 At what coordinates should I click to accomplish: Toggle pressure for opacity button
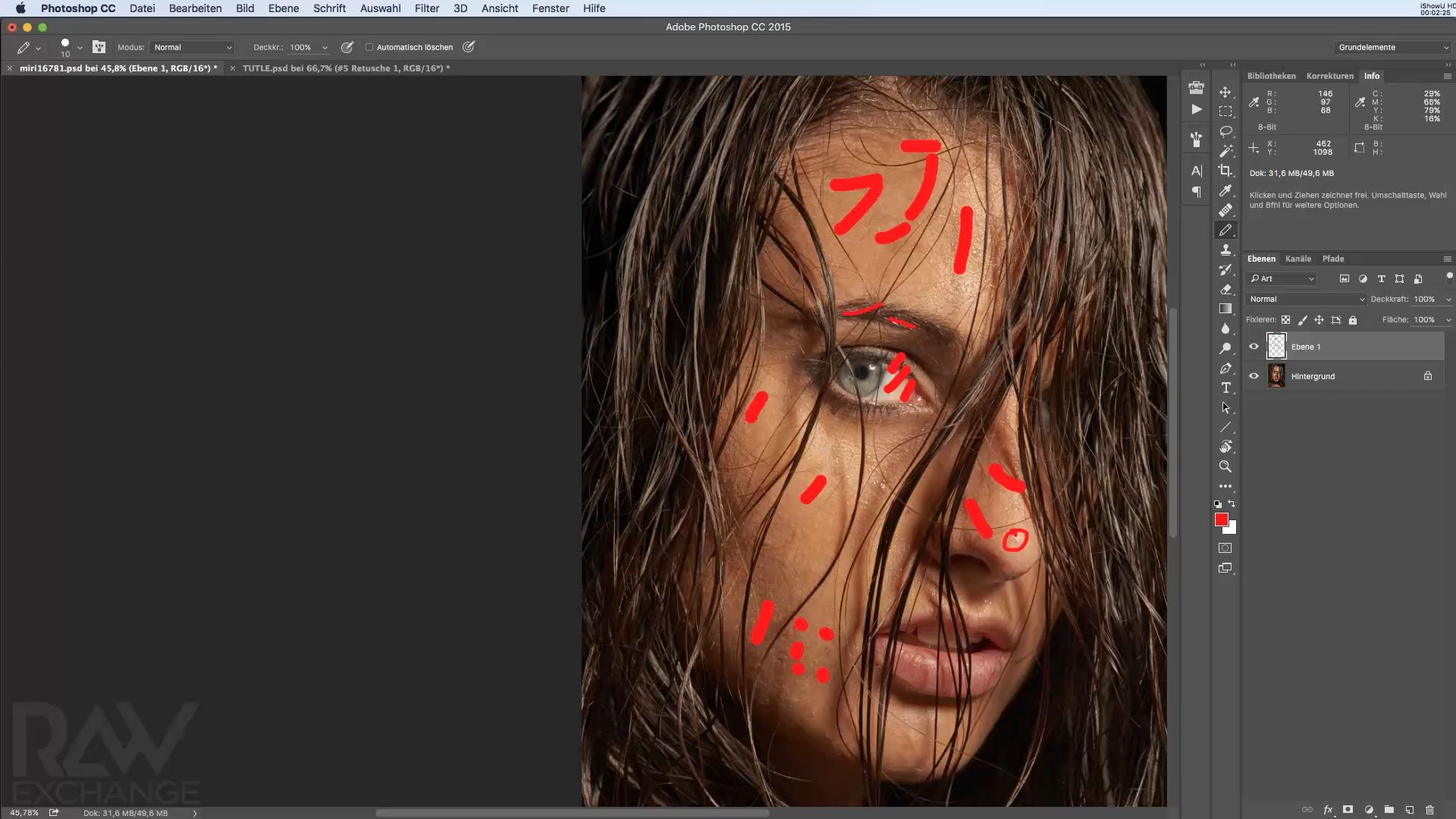[347, 47]
